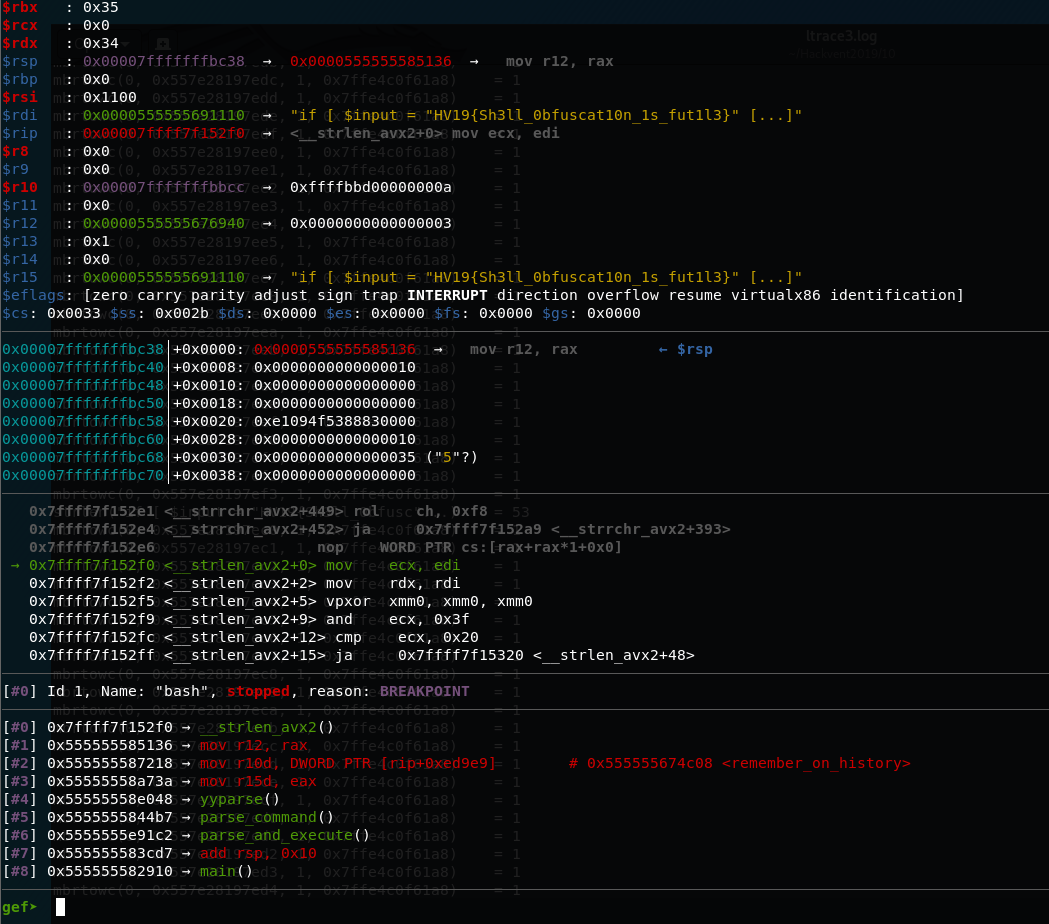
Task: Click stack address 0x00007fffffffbc38 in stack view
Action: click(x=83, y=350)
